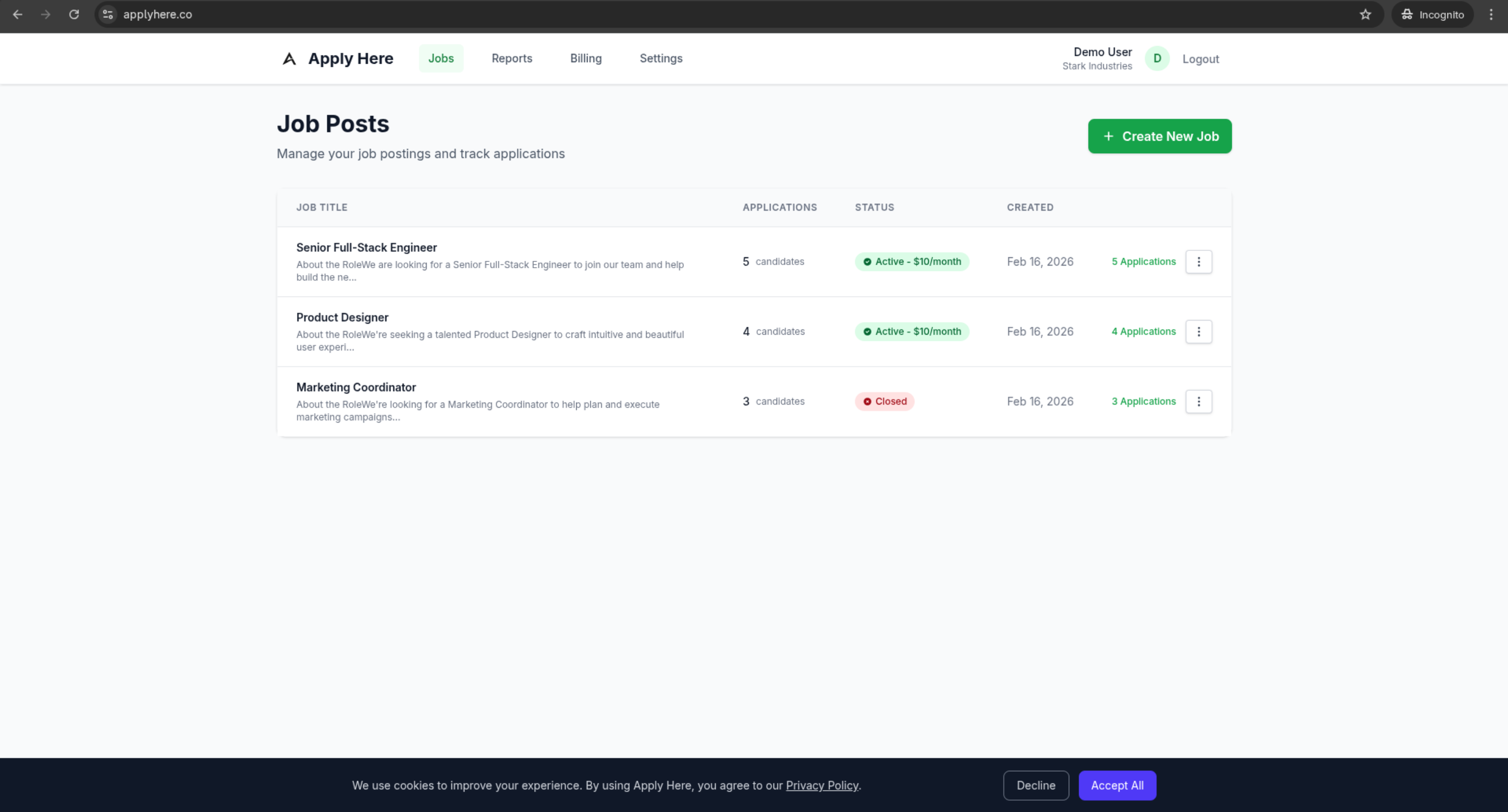Switch to the Reports tab
The height and width of the screenshot is (812, 1508).
point(511,59)
